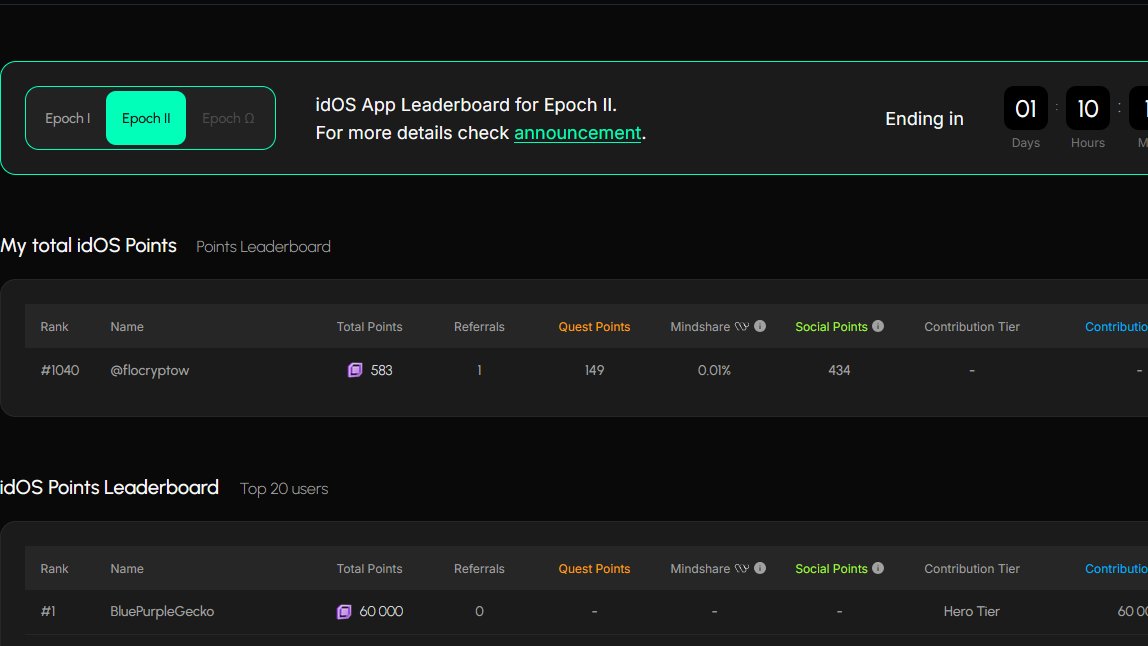Click the Social Points header in idOS Points Leaderboard table
1148x646 pixels.
pos(831,568)
